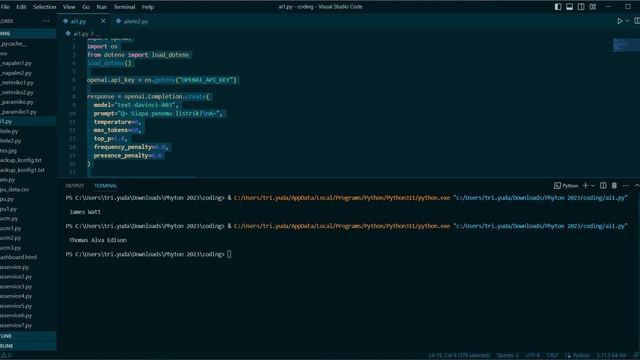Create a new terminal with plus icon

click(585, 186)
